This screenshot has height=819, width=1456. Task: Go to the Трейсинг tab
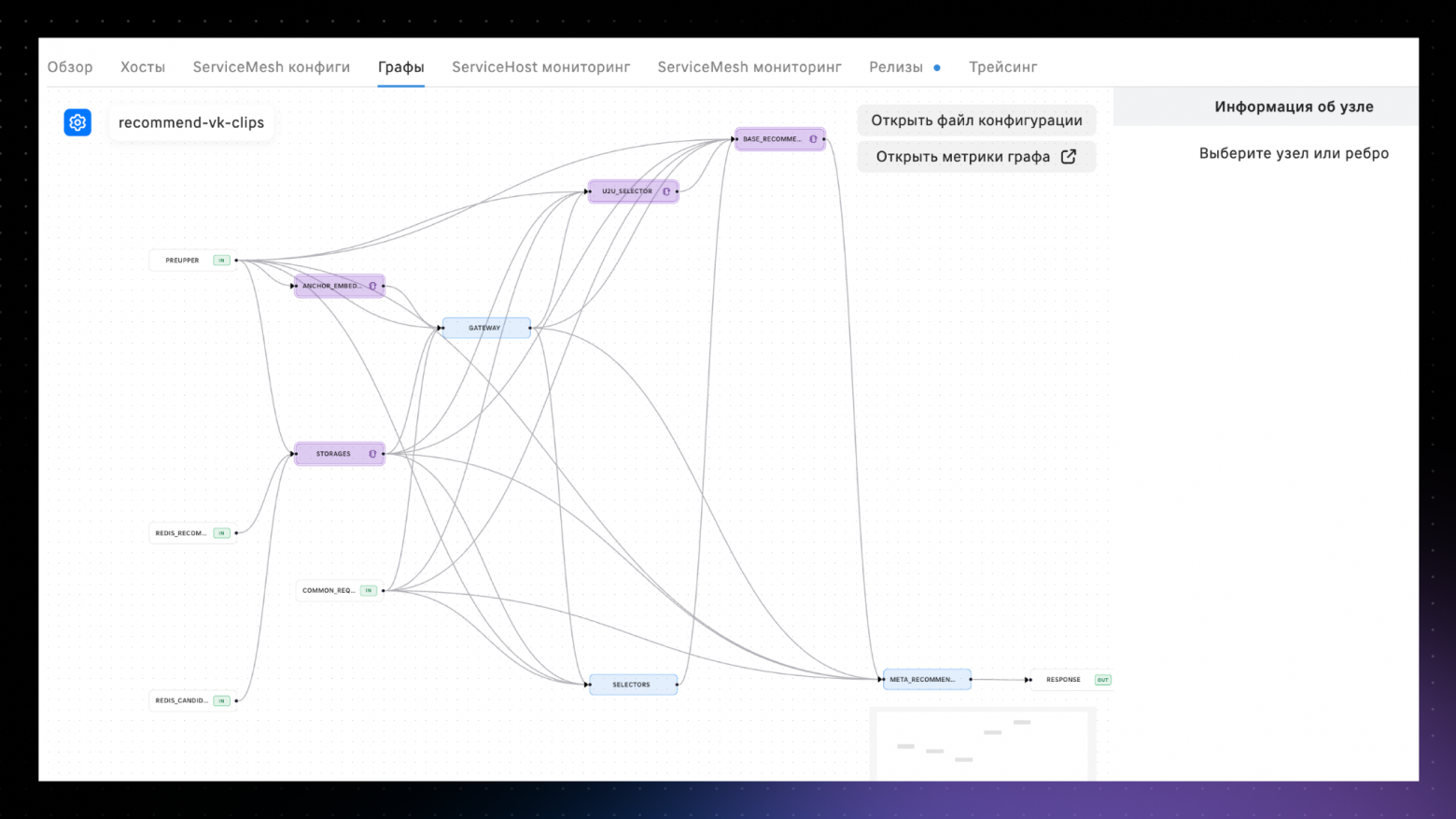[x=1003, y=67]
